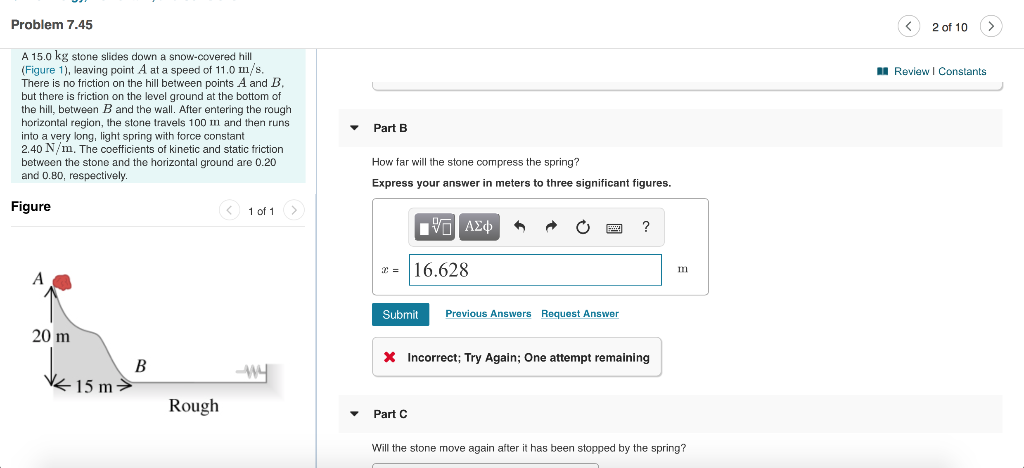
Task: Click the Review book icon
Action: [882, 71]
